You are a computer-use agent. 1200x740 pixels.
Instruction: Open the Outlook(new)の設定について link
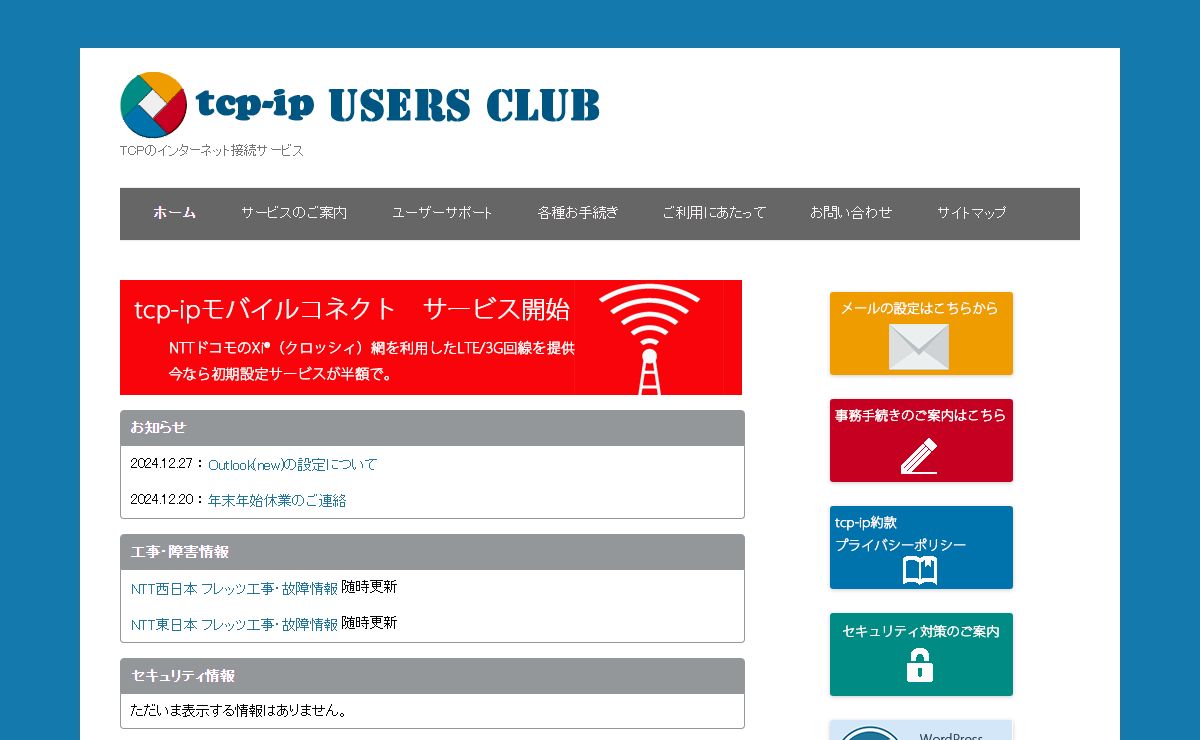point(292,465)
